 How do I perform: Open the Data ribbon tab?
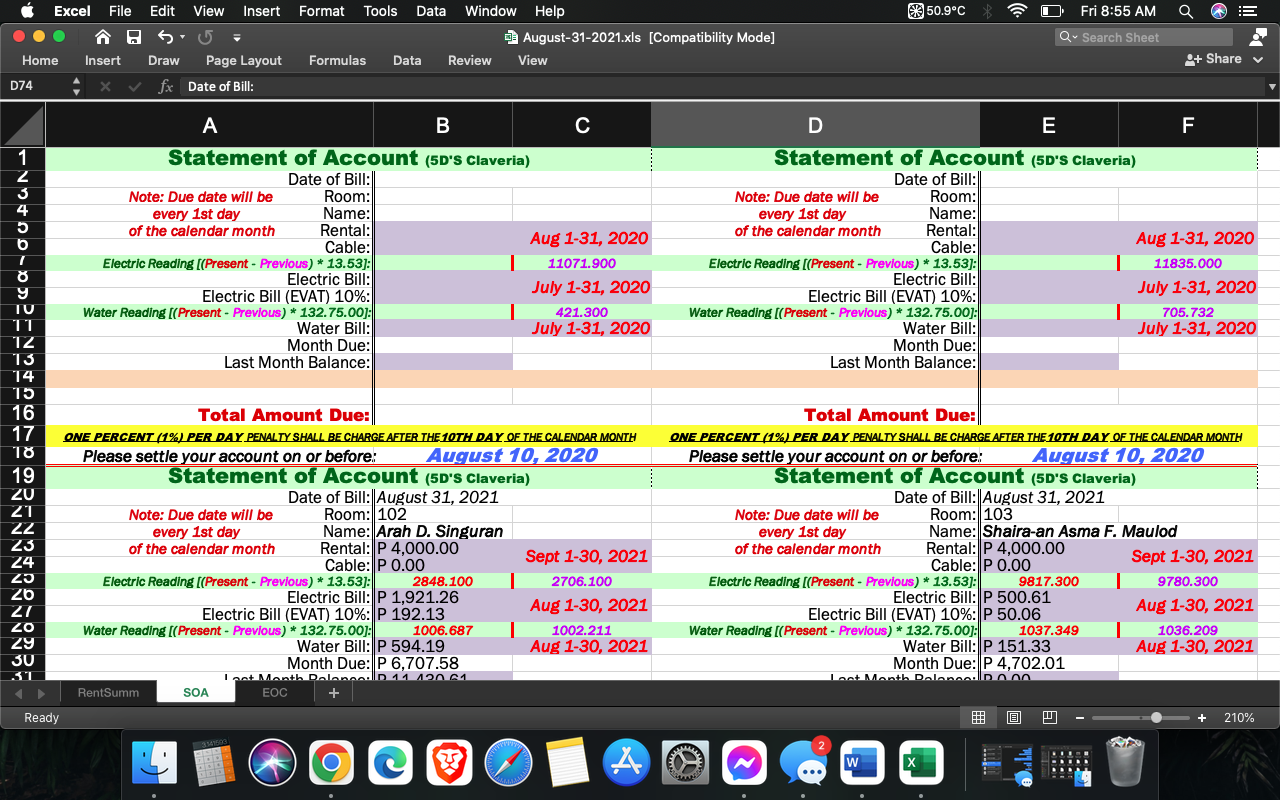point(407,60)
